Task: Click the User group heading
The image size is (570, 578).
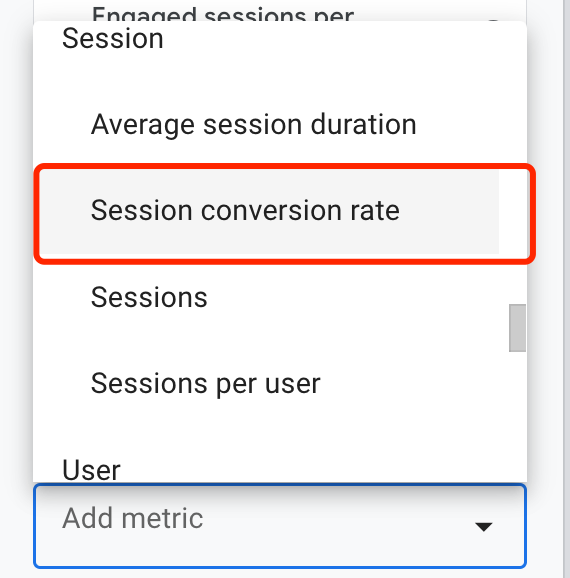Action: coord(91,470)
